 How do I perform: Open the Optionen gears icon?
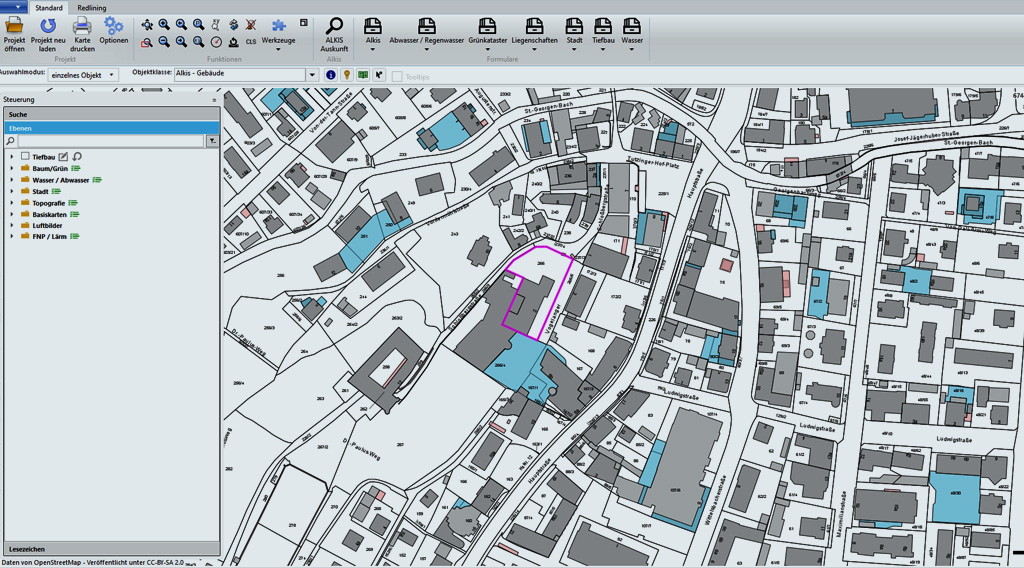point(114,26)
